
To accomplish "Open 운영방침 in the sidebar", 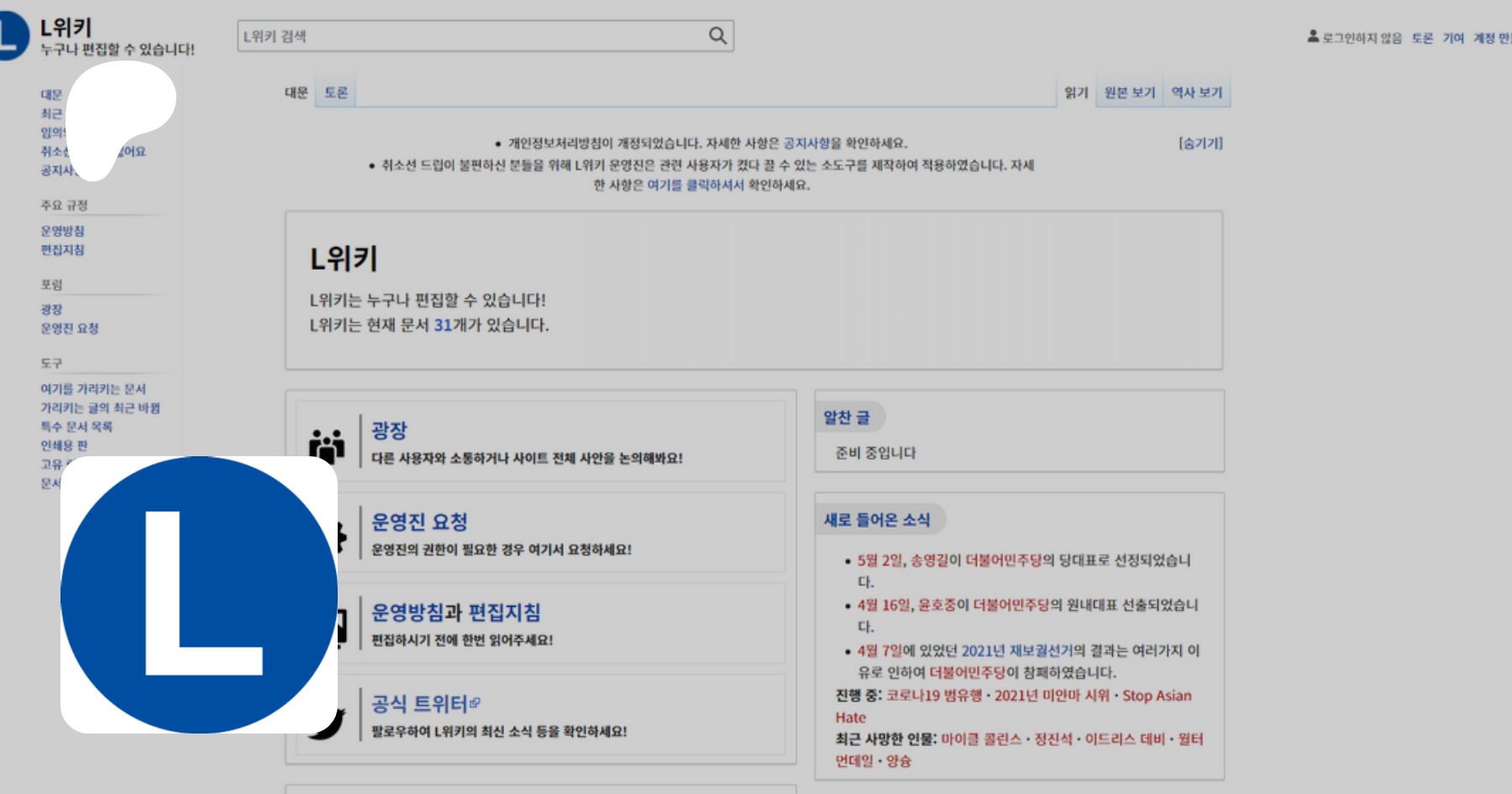I will tap(62, 231).
